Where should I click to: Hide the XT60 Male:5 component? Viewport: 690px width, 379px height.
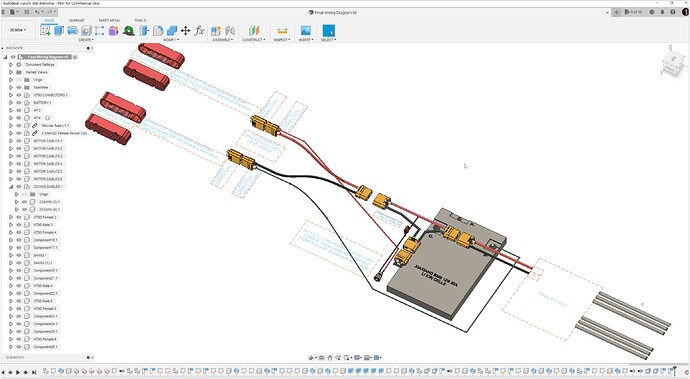click(x=19, y=301)
